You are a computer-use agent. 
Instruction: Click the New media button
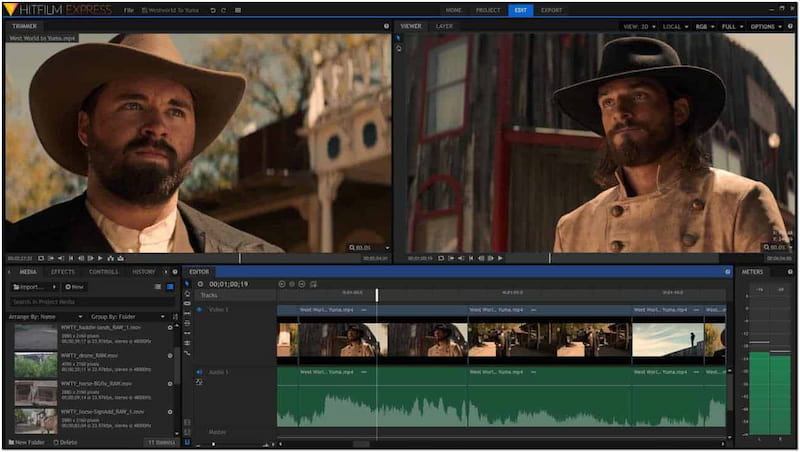[x=74, y=287]
